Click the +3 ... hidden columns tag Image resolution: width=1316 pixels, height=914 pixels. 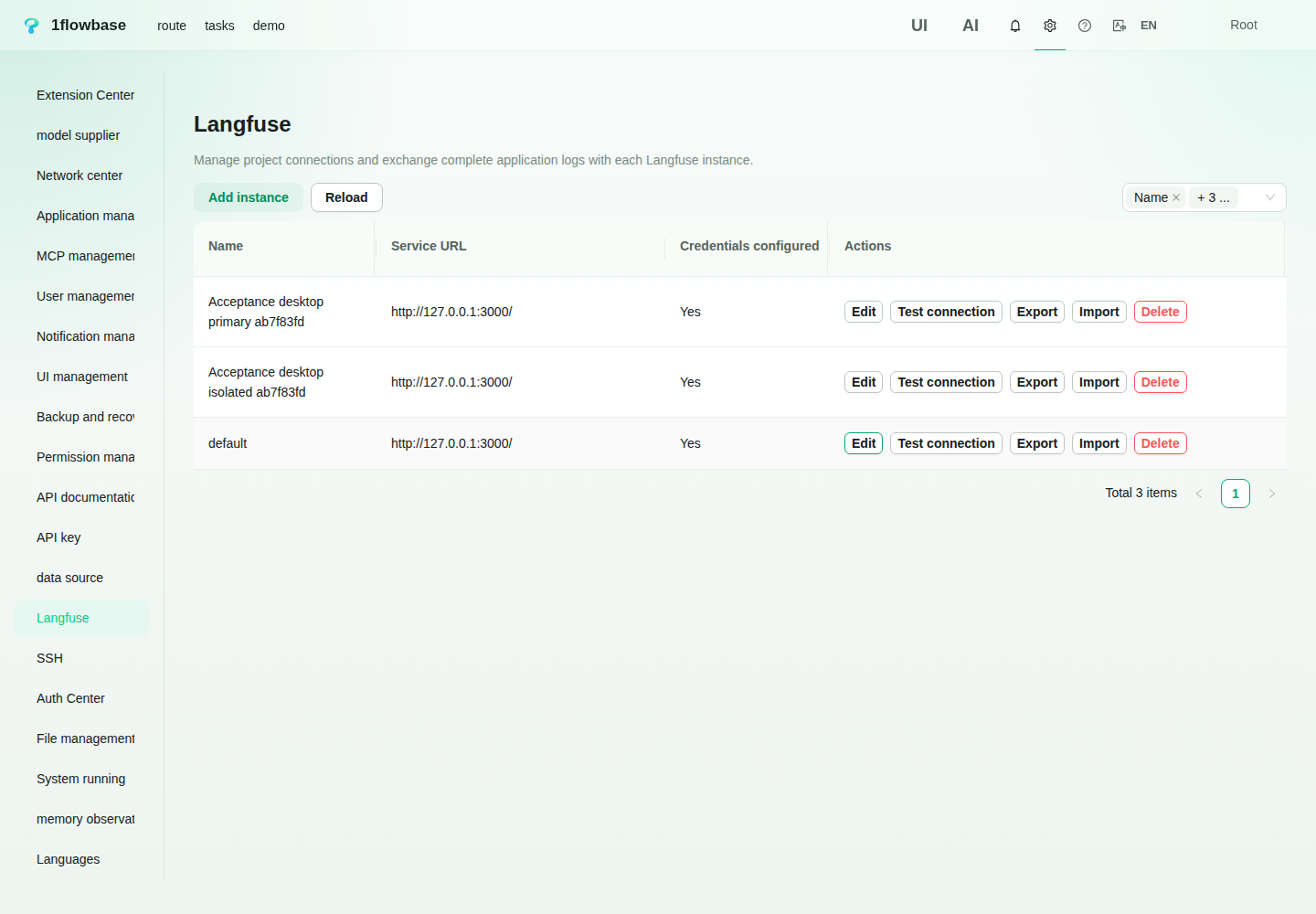click(x=1214, y=197)
